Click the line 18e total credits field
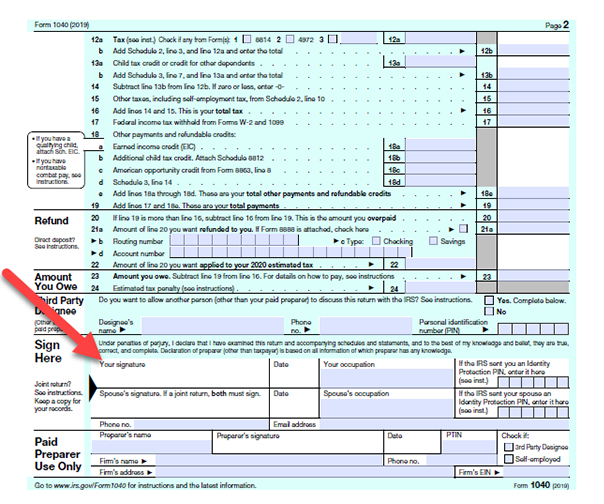Viewport: 604px width, 504px height. 534,193
